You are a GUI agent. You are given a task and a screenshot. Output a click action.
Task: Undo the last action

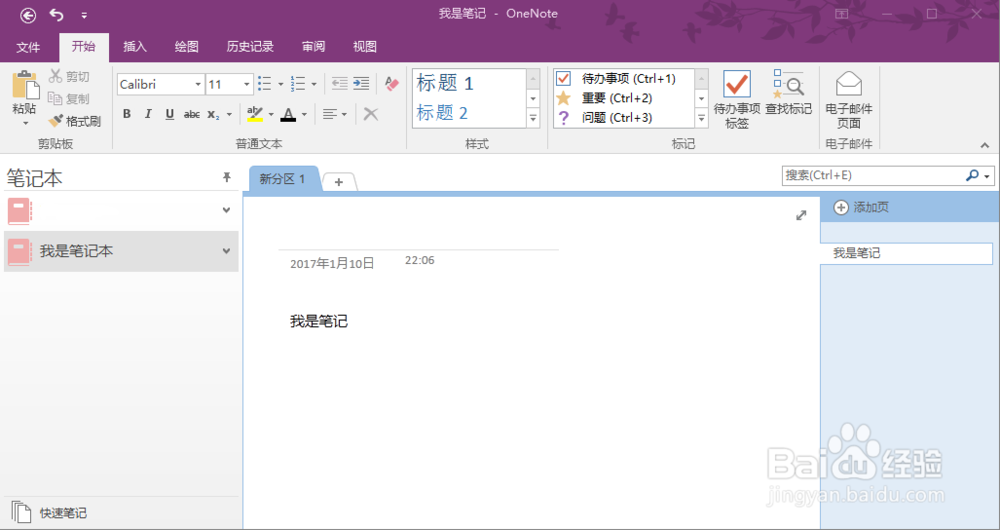pos(57,14)
